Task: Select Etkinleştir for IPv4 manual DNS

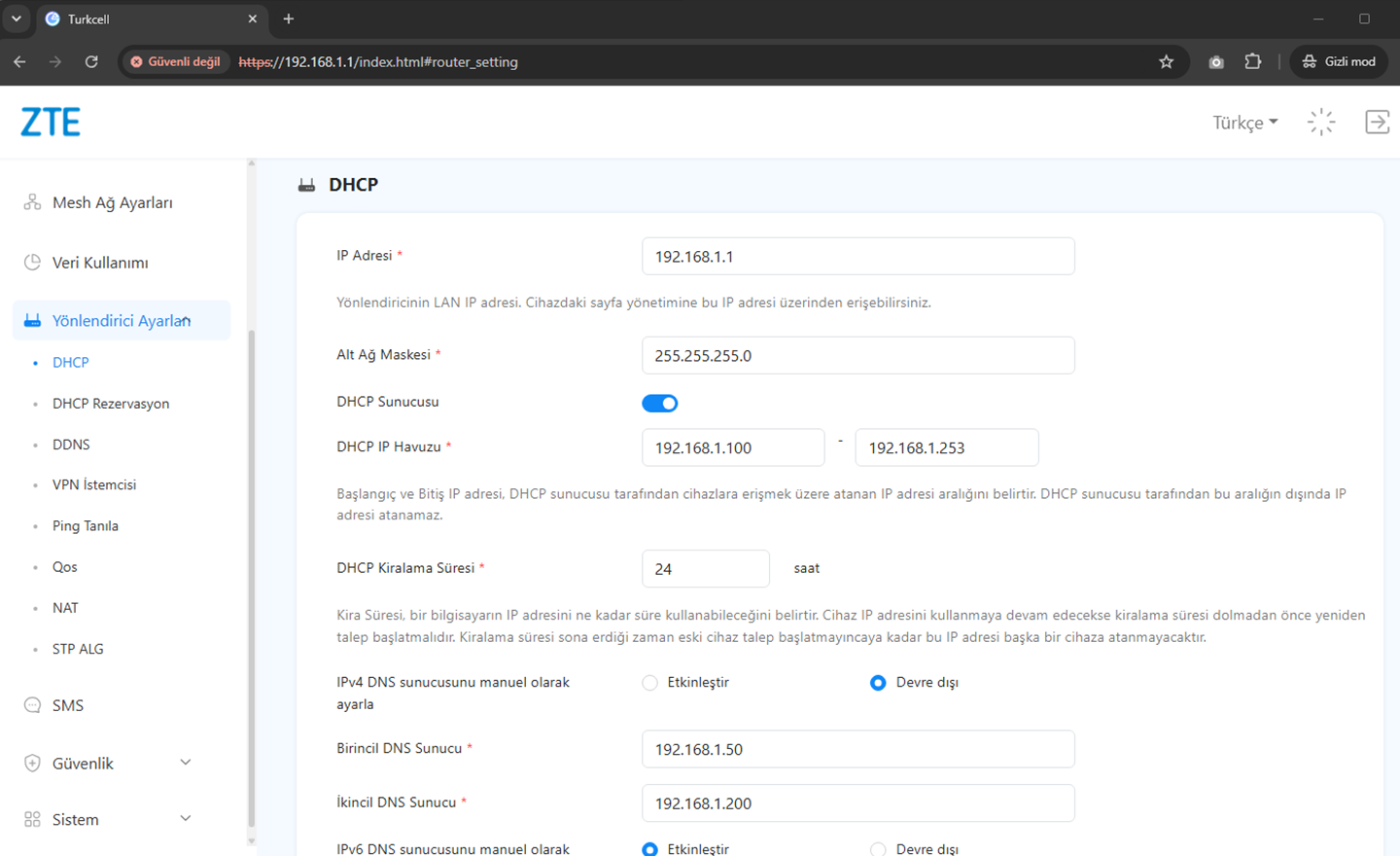Action: [650, 683]
